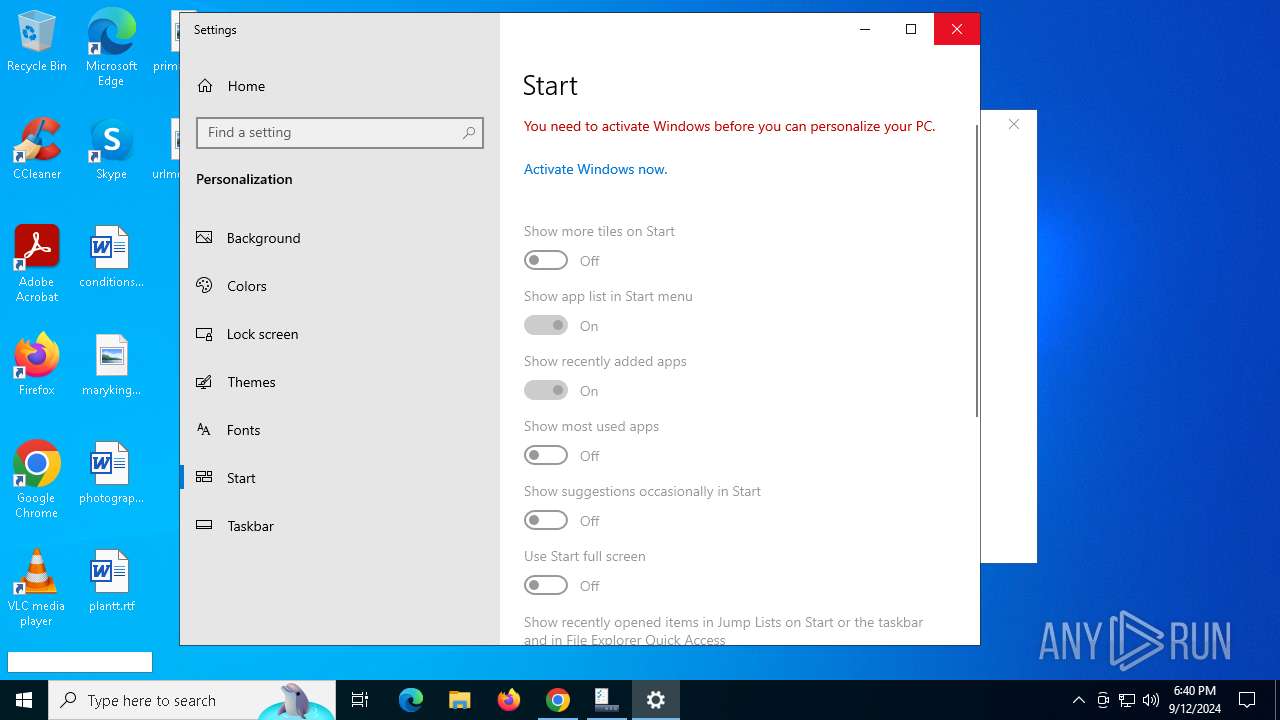Select plantt.rtf file on desktop
Screen dimensions: 1280x720
pos(111,582)
